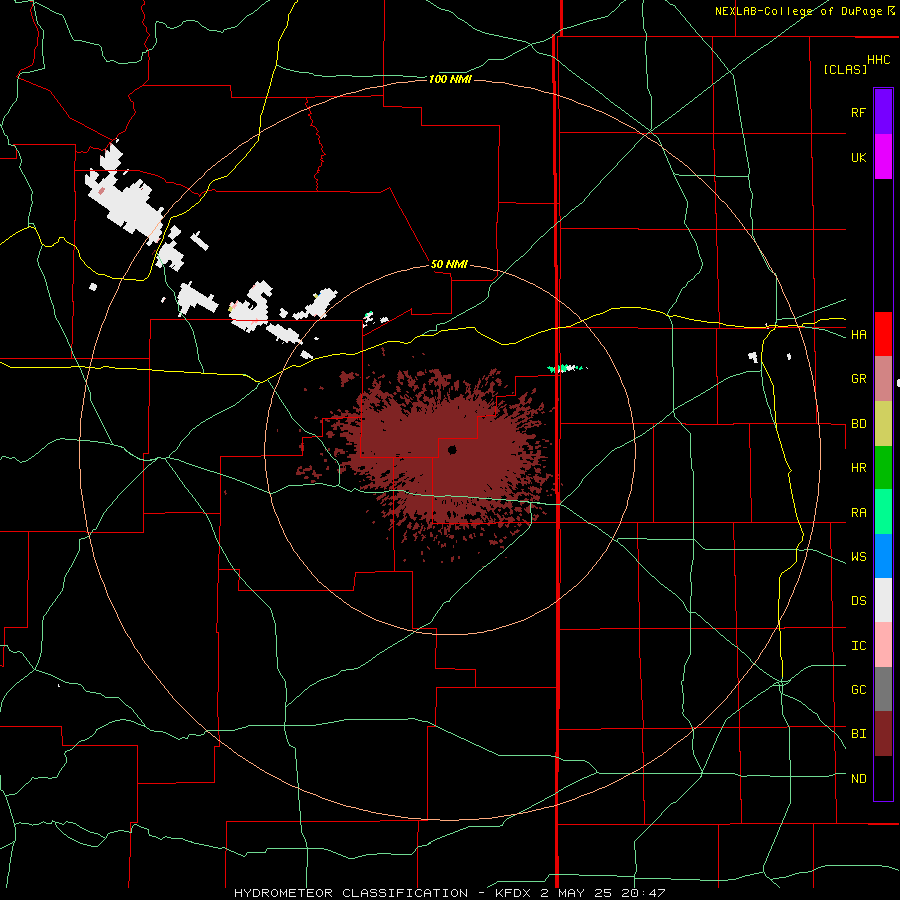900x900 pixels.
Task: Click the 100 NMI range ring label
Action: tap(450, 79)
